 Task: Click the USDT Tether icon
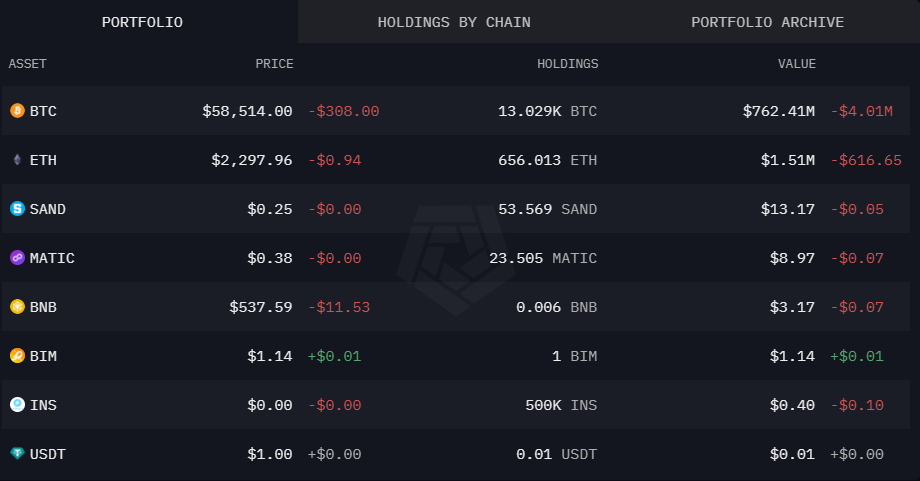(x=17, y=454)
